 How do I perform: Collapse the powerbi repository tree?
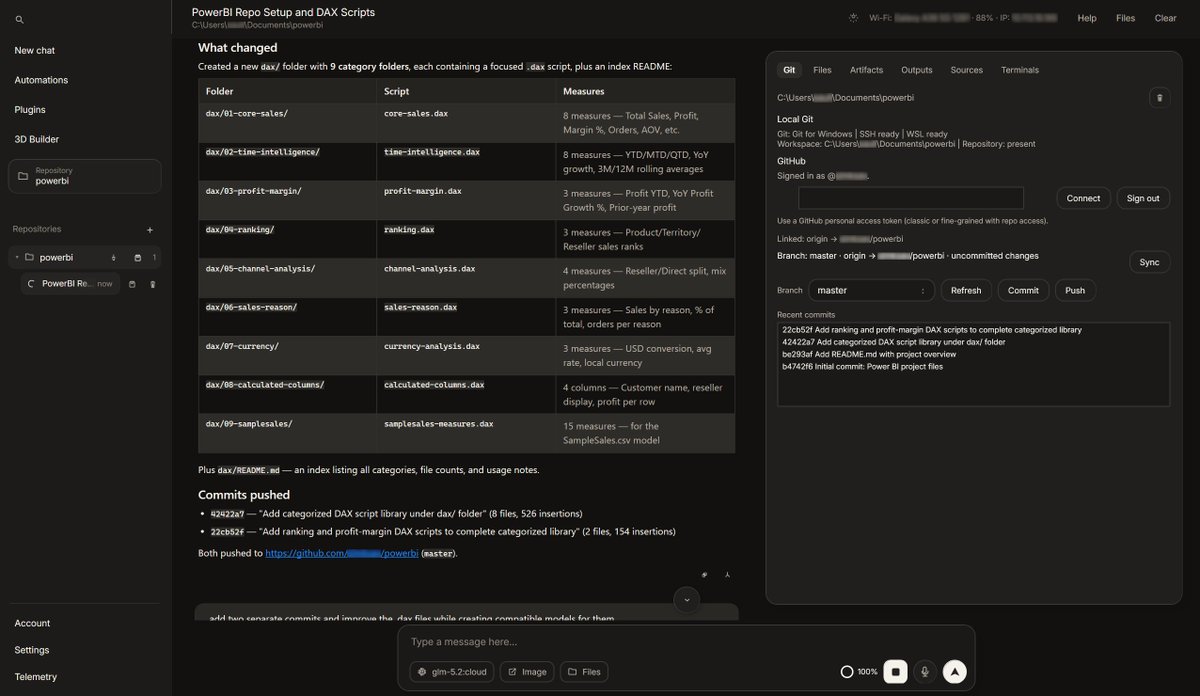(x=16, y=258)
